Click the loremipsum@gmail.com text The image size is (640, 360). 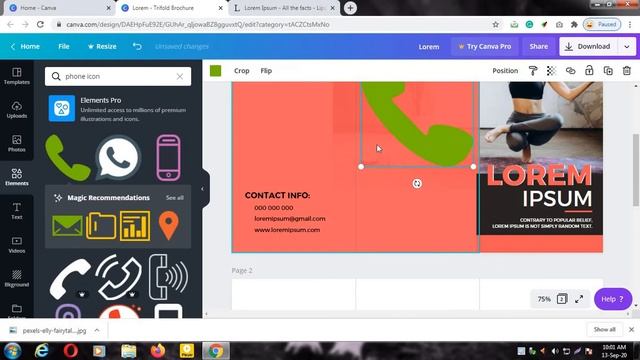tap(290, 219)
